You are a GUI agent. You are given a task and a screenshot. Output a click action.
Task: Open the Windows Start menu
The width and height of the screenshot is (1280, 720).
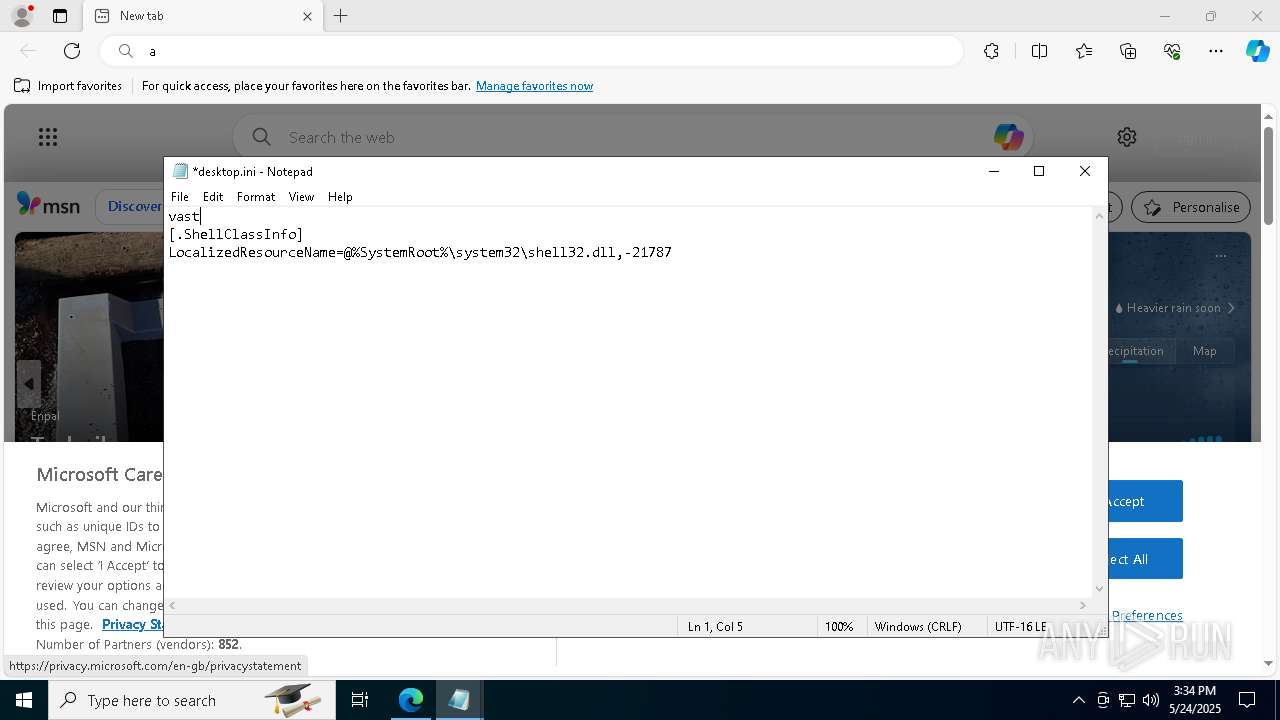click(x=24, y=700)
